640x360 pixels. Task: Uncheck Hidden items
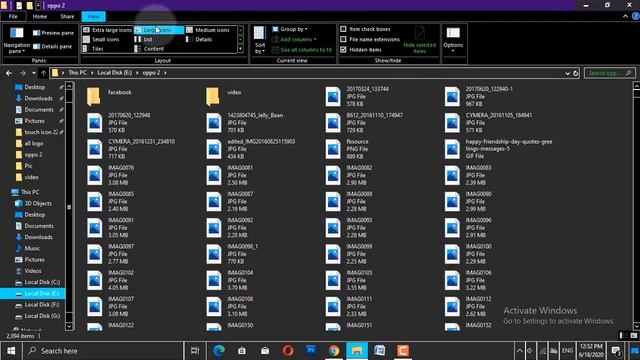coord(343,49)
